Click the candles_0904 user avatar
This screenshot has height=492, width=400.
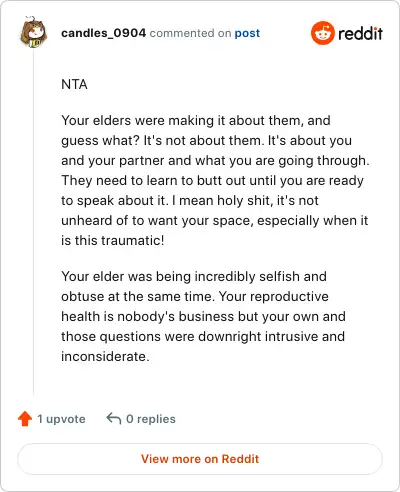point(33,32)
